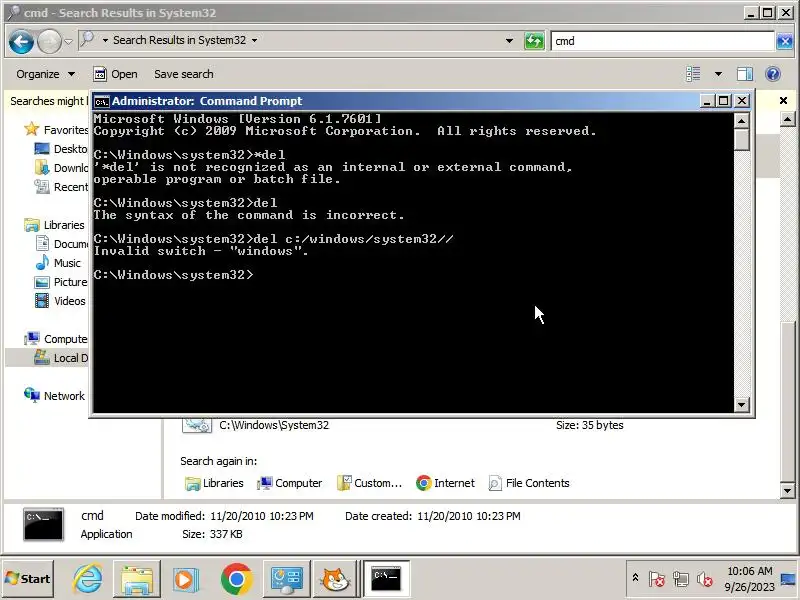Open Scratch cat icon on the taskbar

336,579
